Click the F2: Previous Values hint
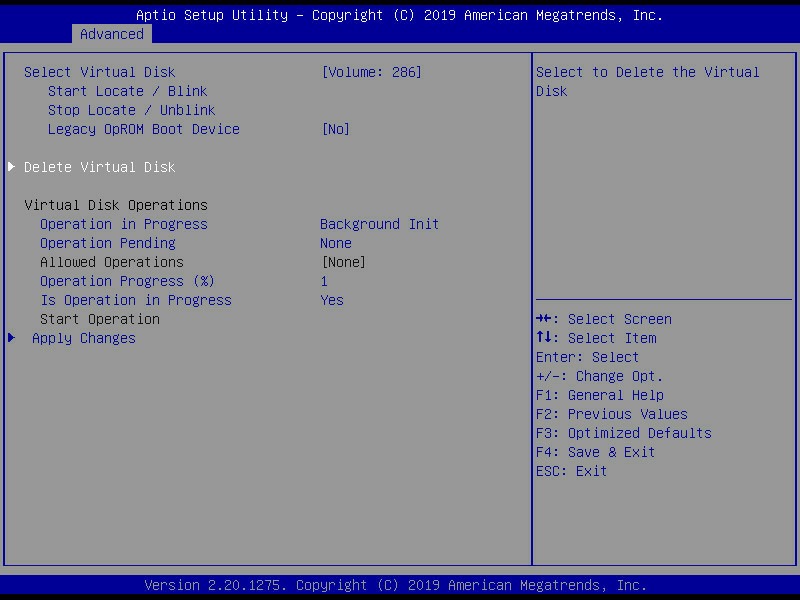The height and width of the screenshot is (600, 800). [612, 414]
